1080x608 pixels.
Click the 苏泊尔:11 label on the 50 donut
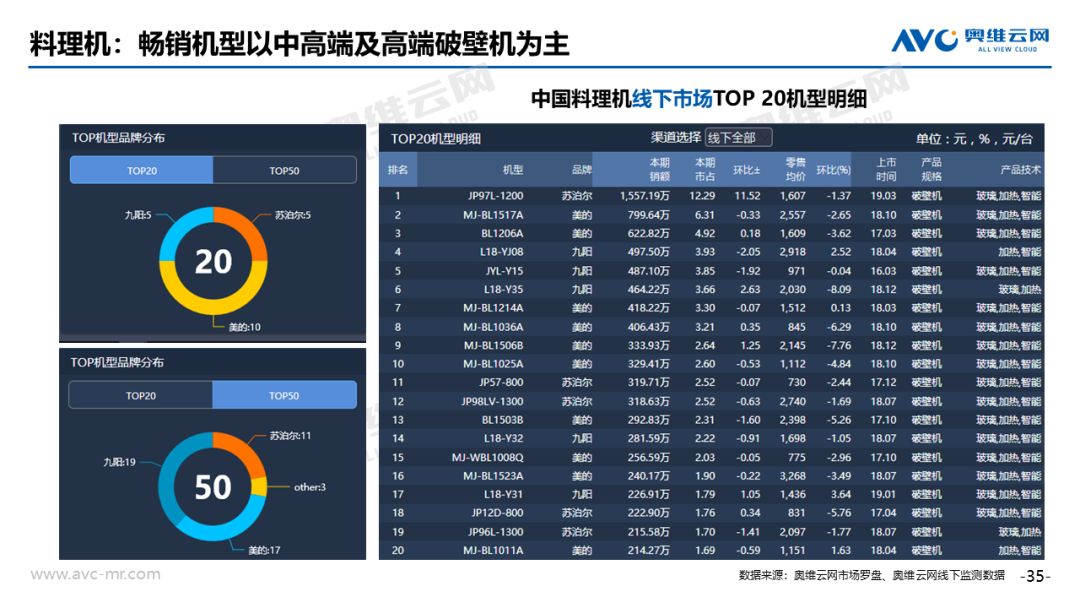point(290,436)
